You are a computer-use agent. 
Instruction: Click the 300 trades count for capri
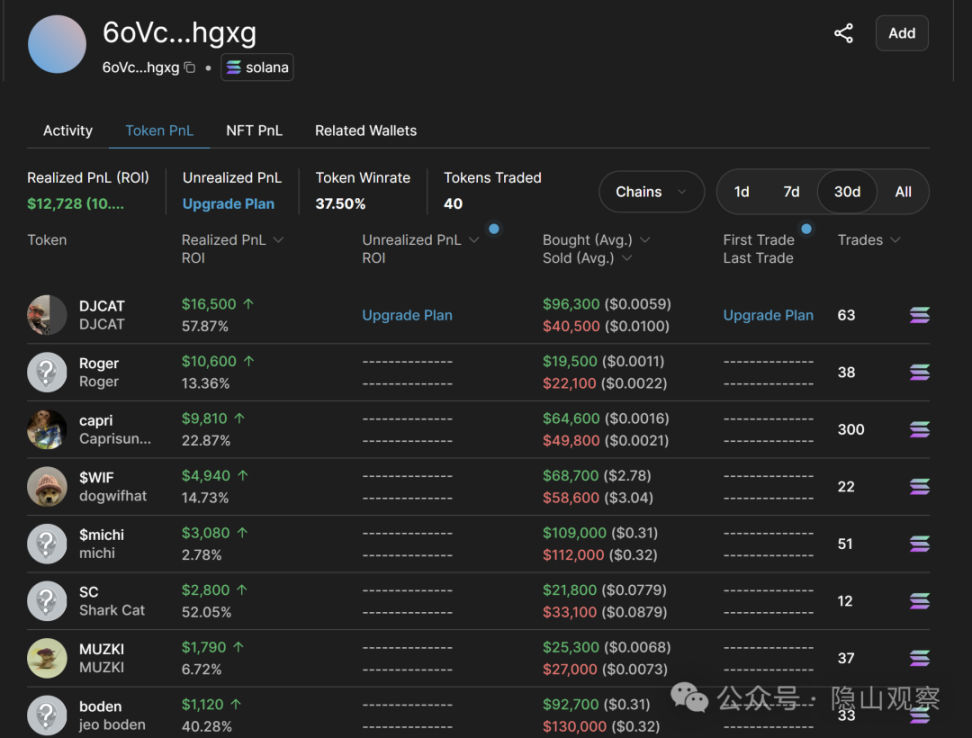tap(850, 429)
